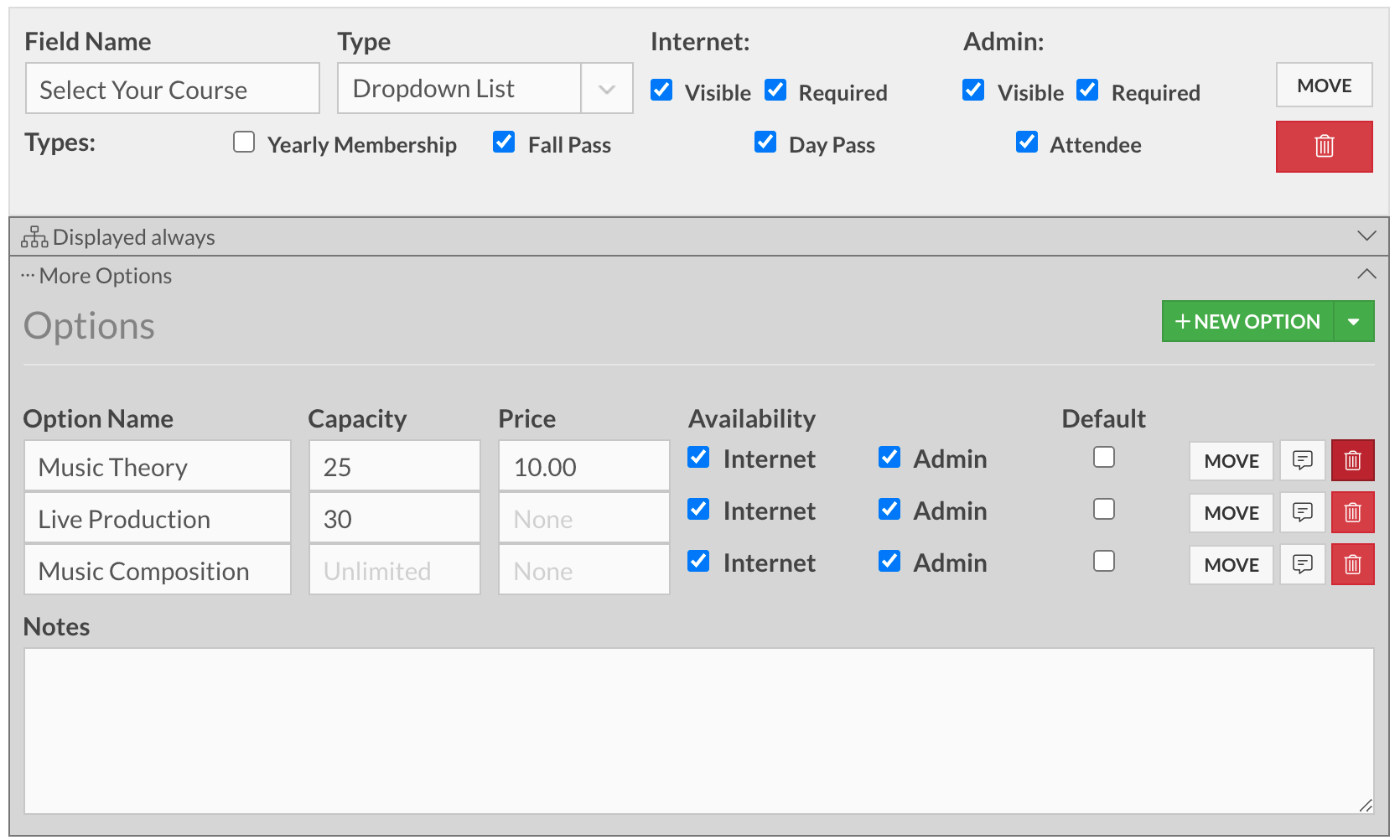Uncheck Admin availability for Music Theory
Image resolution: width=1400 pixels, height=840 pixels.
tap(889, 457)
